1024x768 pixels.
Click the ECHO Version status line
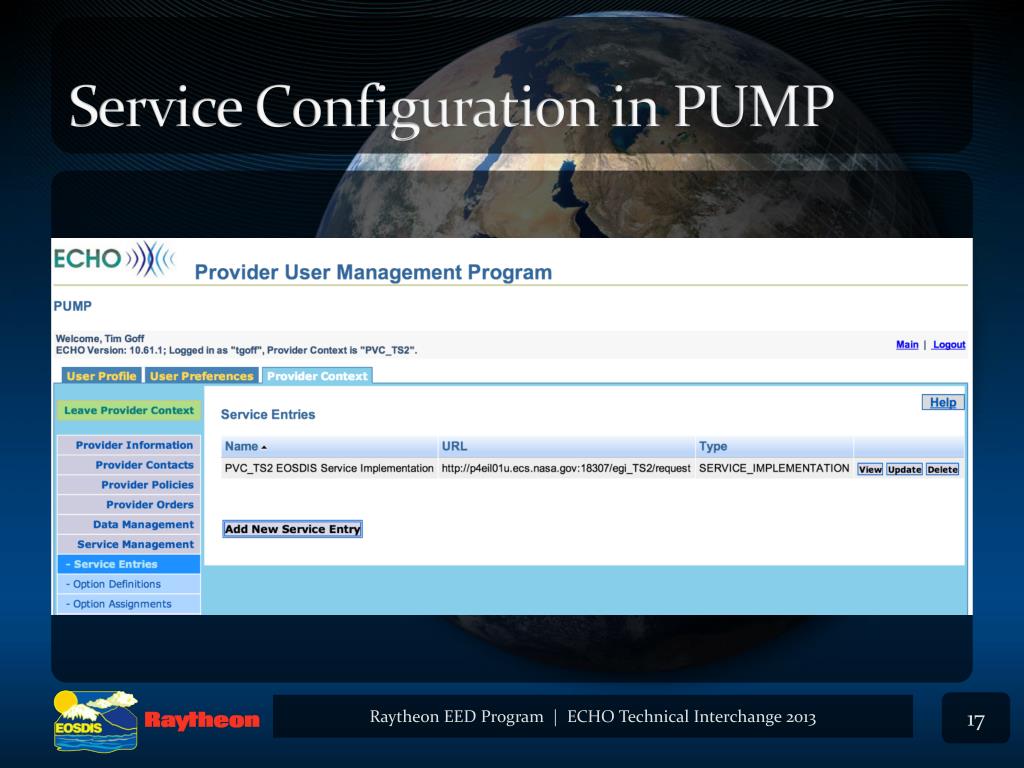(236, 350)
